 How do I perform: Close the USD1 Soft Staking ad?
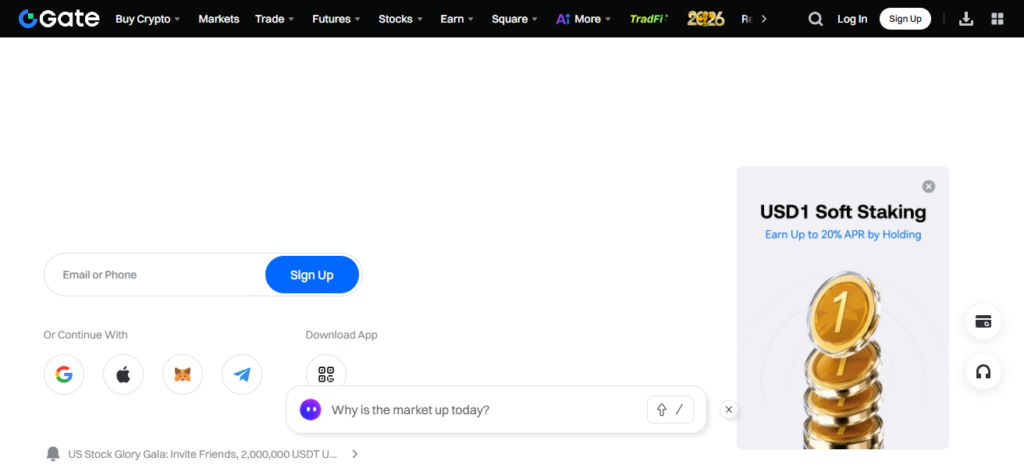coord(928,187)
